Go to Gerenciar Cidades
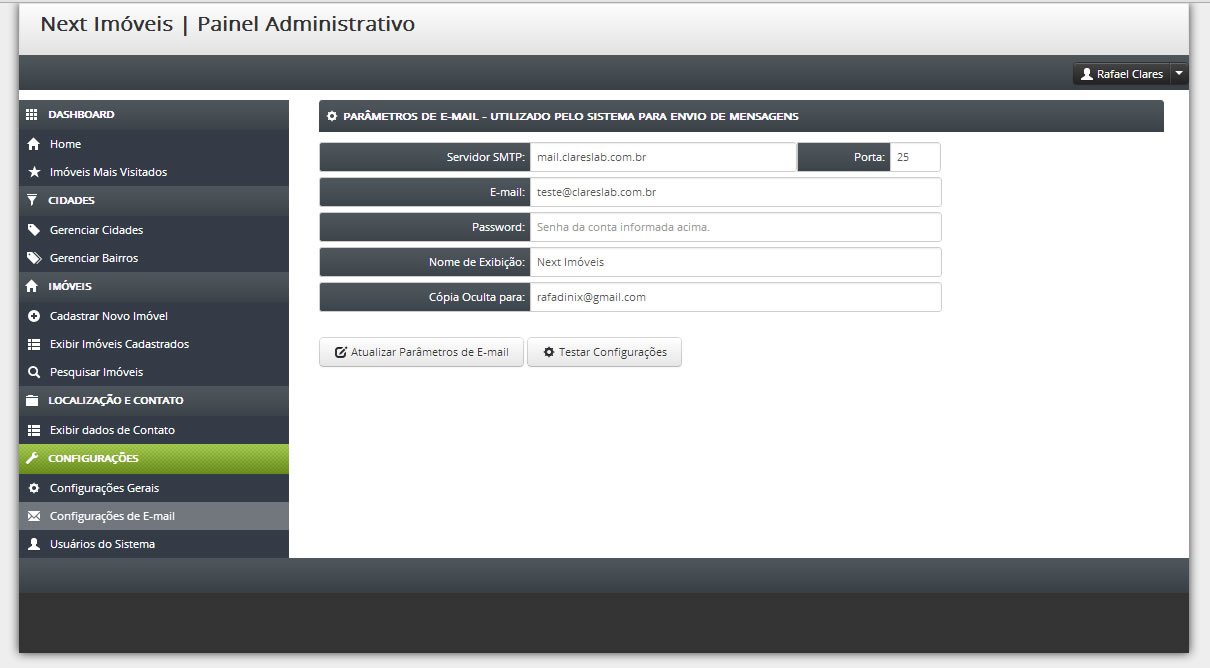 [x=154, y=230]
